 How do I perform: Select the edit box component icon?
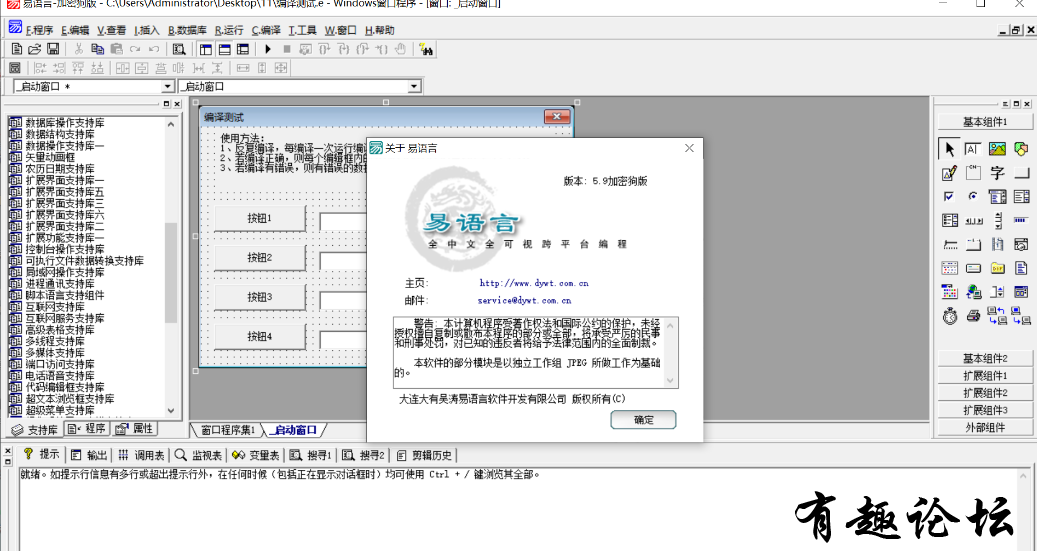pyautogui.click(x=973, y=148)
